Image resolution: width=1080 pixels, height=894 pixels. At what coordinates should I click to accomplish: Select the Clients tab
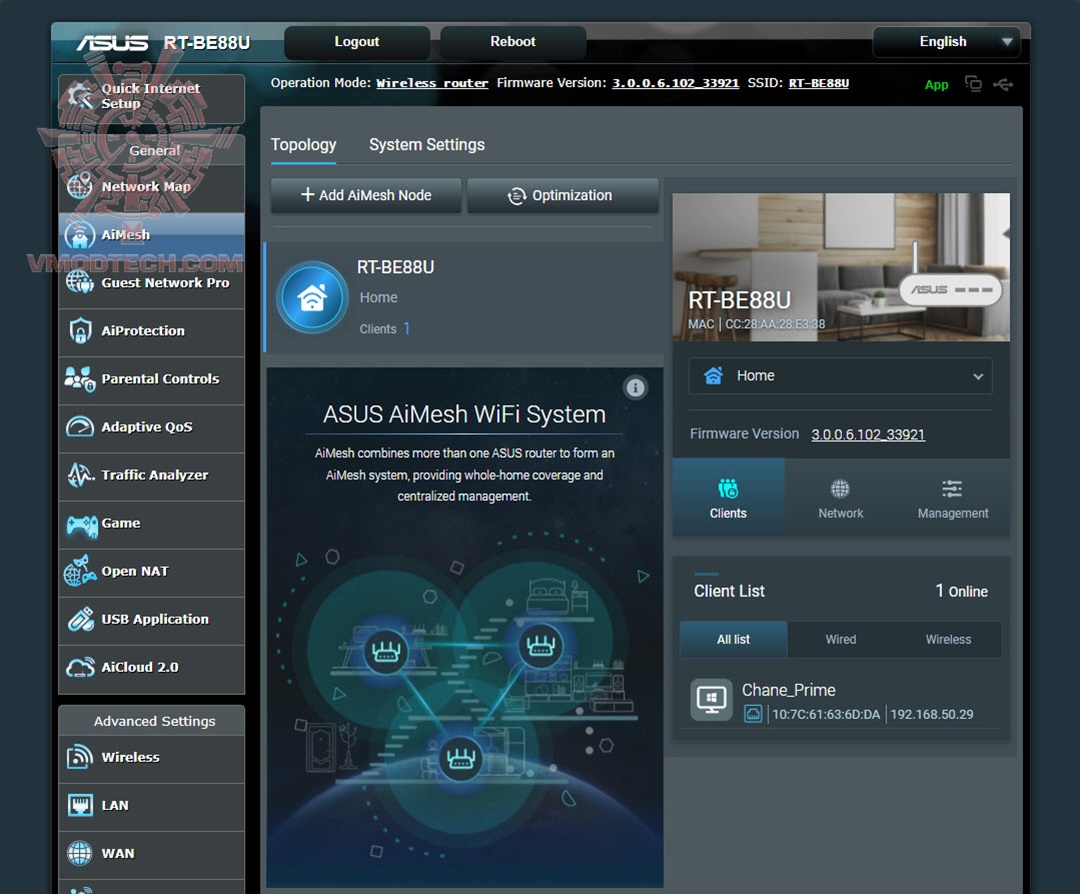pos(728,497)
